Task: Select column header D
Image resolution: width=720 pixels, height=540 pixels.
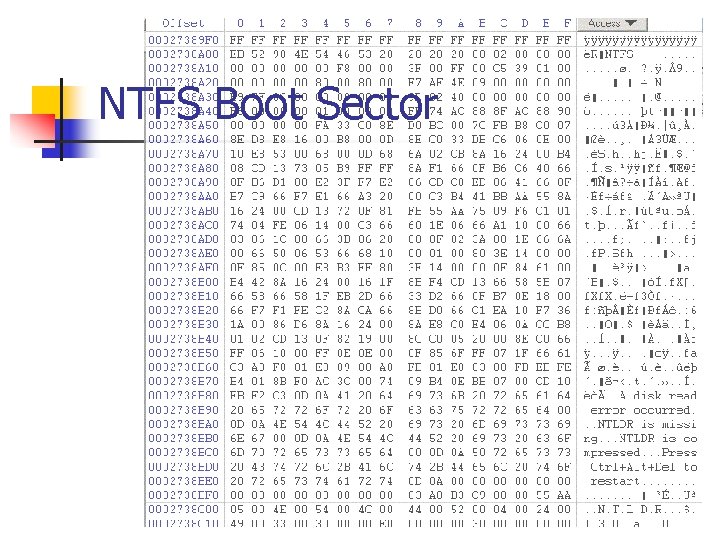Action: (x=524, y=23)
